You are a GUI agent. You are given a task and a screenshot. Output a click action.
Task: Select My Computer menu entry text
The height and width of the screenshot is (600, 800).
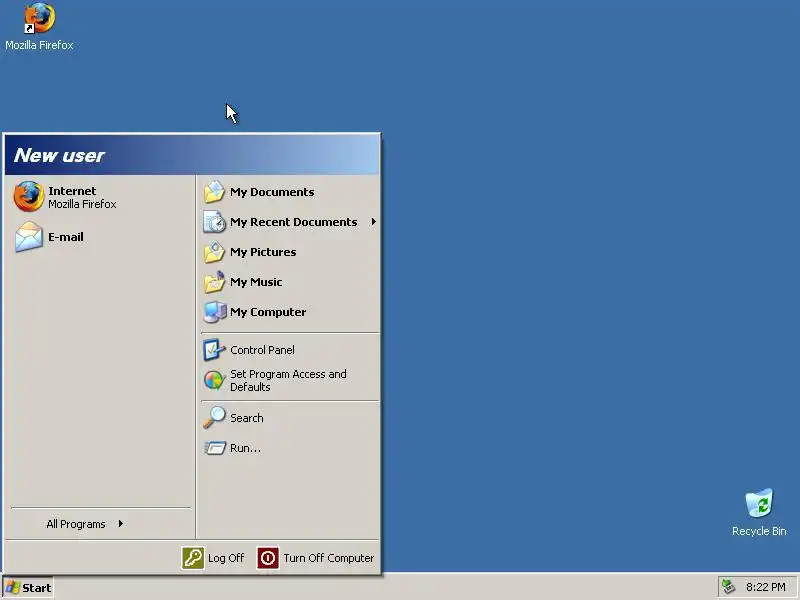[x=268, y=312]
